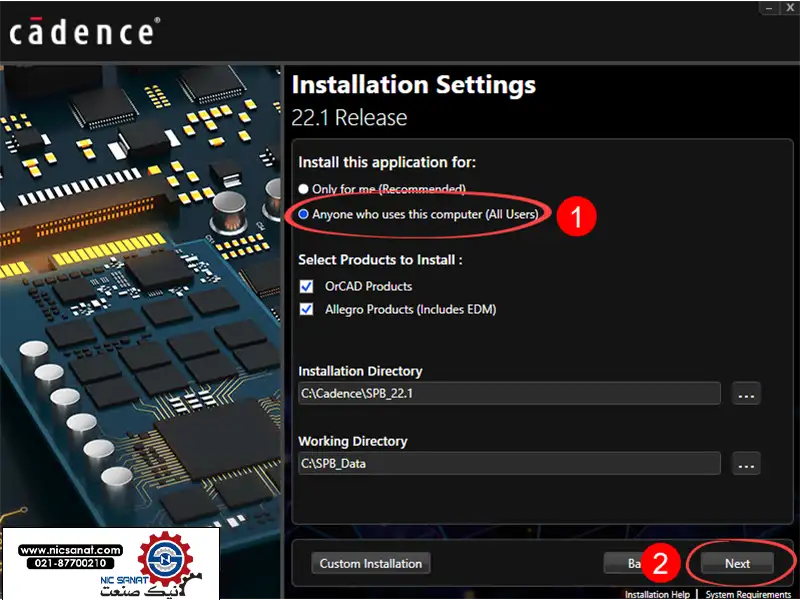800x600 pixels.
Task: Select the "Only for me (Recommended)" radio button
Action: pyautogui.click(x=304, y=189)
